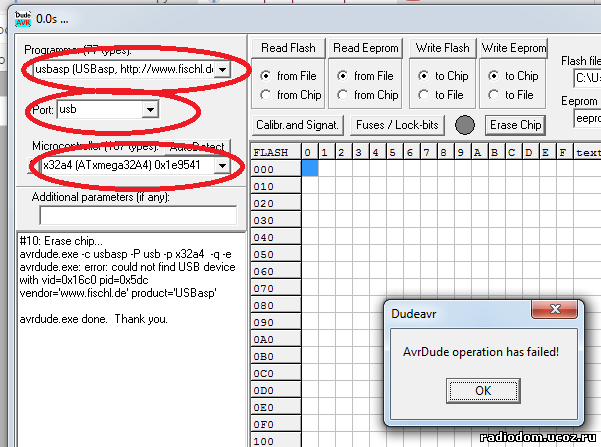The width and height of the screenshot is (601, 447).
Task: Click the Additional parameters input field
Action: [x=138, y=215]
